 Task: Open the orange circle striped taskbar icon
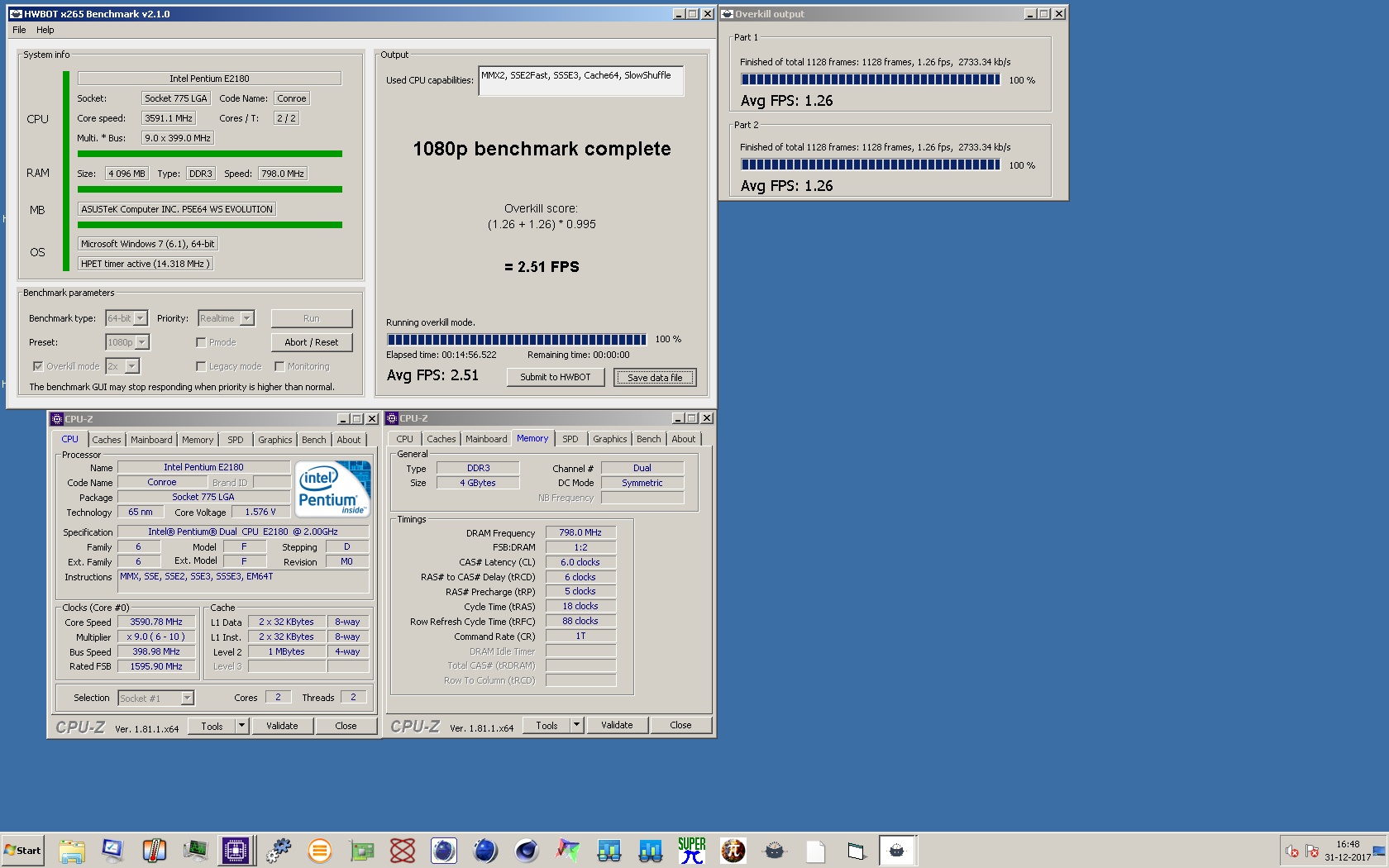(320, 850)
